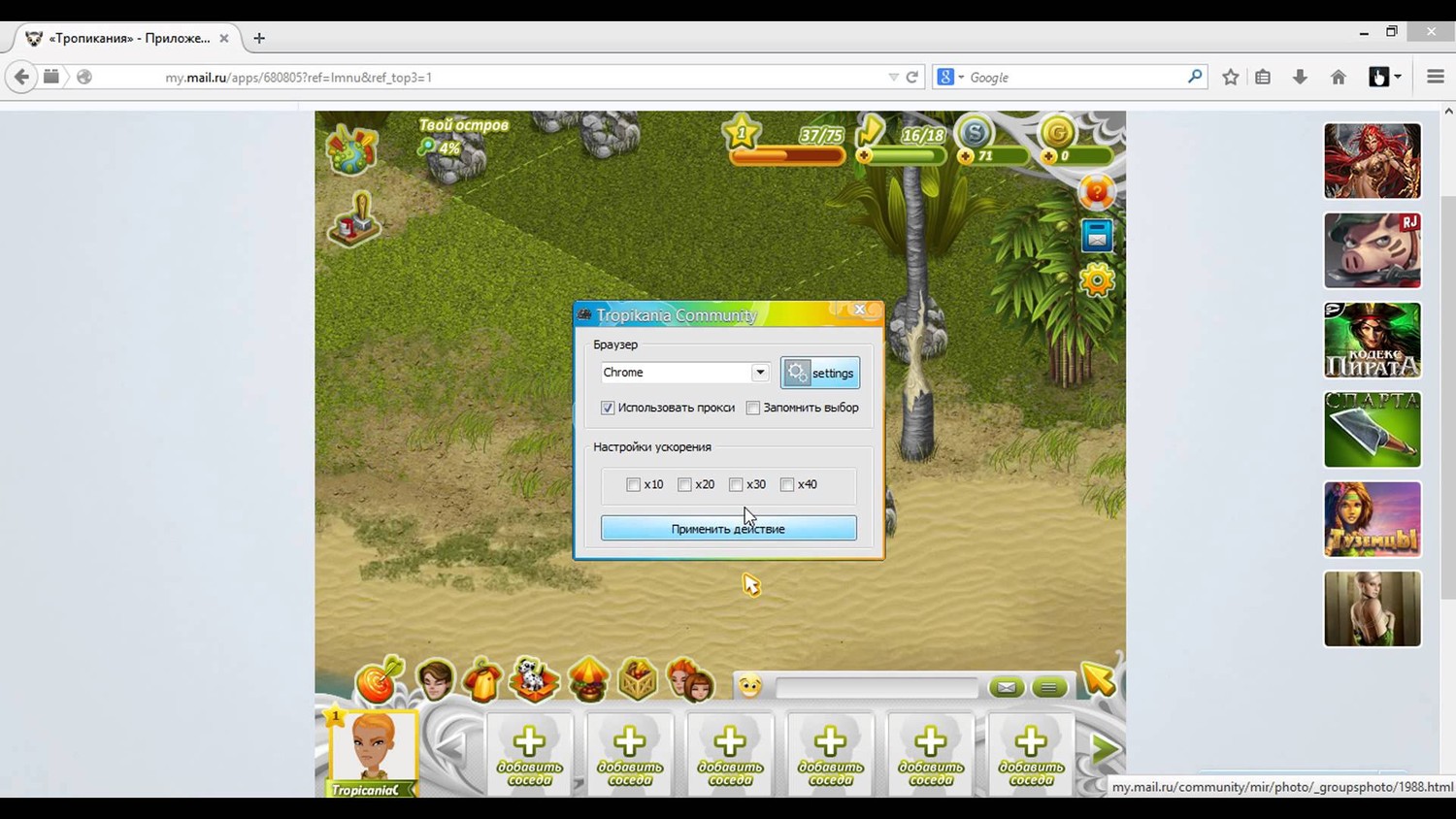Enable the Запомнить выбор checkbox
The height and width of the screenshot is (819, 1456).
pyautogui.click(x=753, y=408)
